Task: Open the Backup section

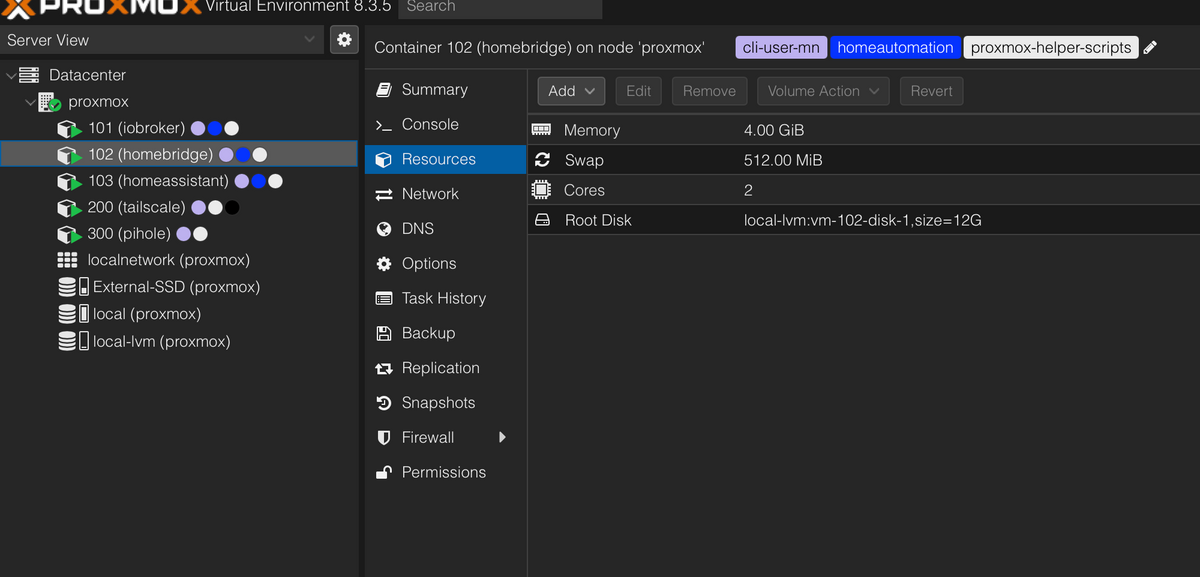Action: click(x=445, y=333)
